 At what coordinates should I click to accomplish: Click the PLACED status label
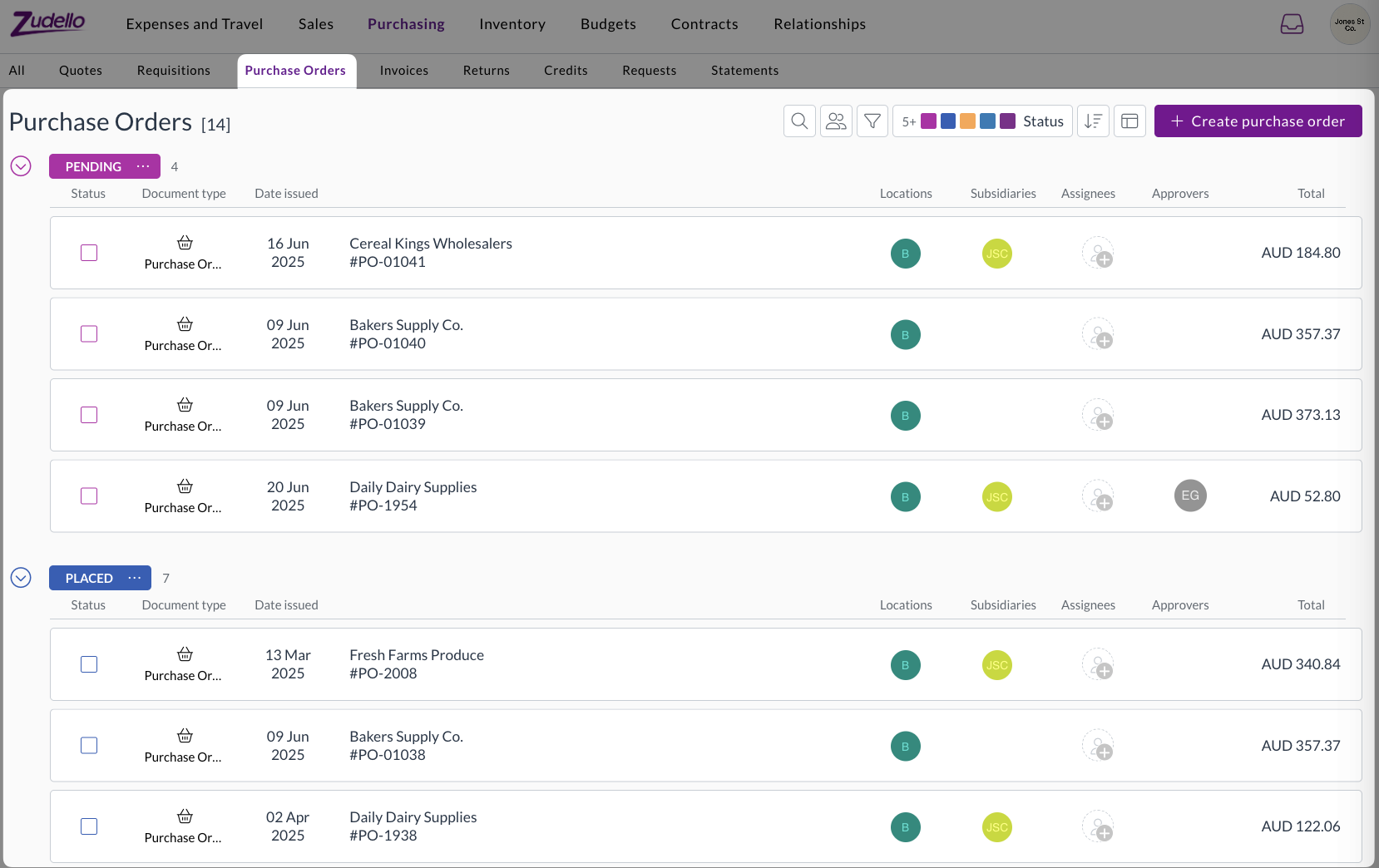tap(89, 578)
